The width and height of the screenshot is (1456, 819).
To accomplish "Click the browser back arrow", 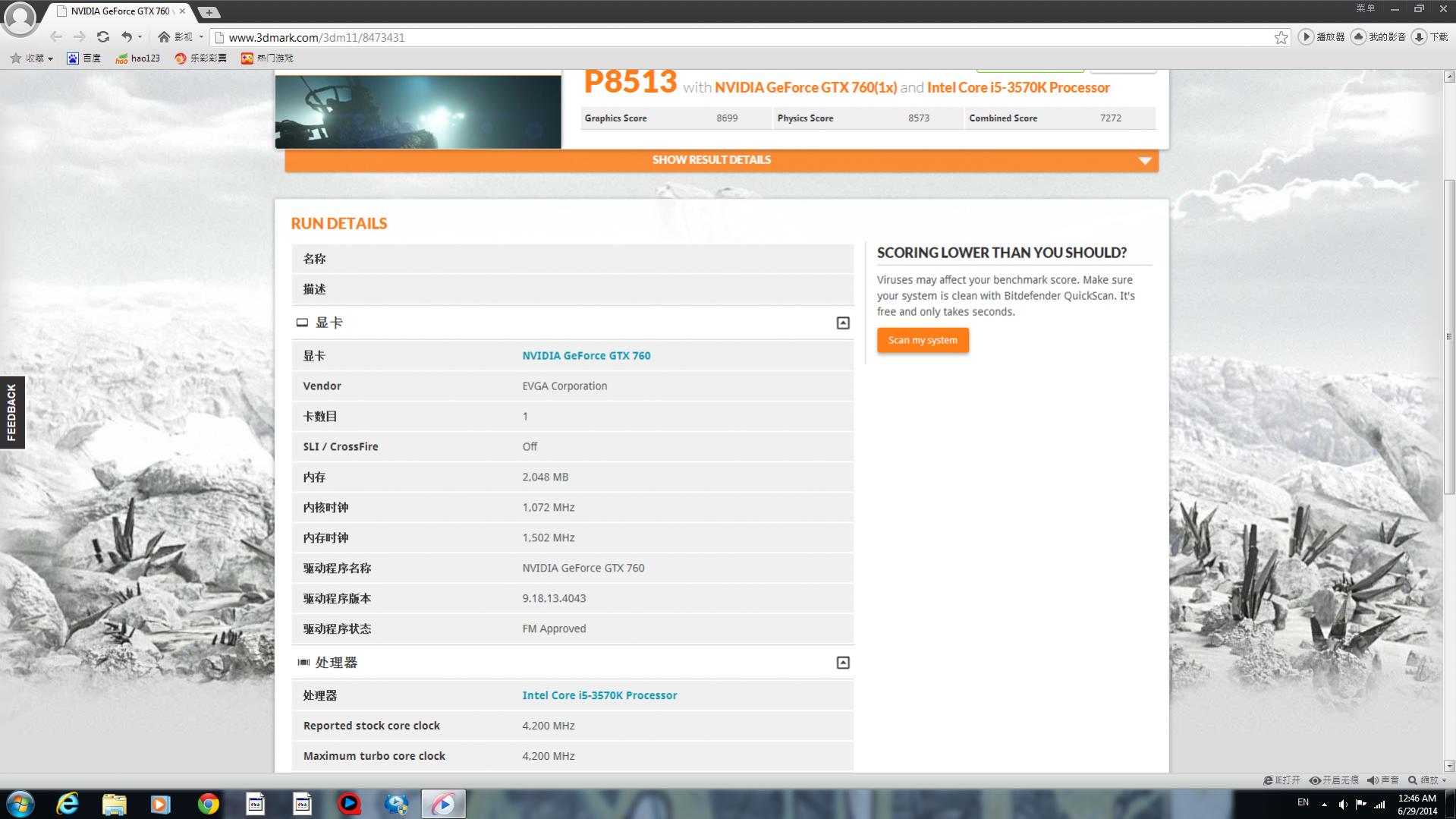I will 56,36.
